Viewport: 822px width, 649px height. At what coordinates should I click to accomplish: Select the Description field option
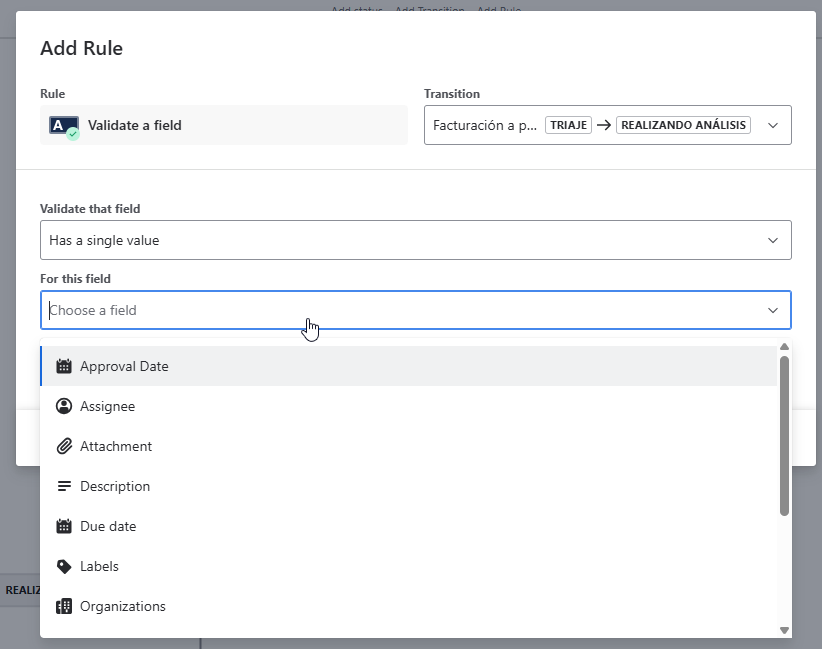(x=115, y=486)
